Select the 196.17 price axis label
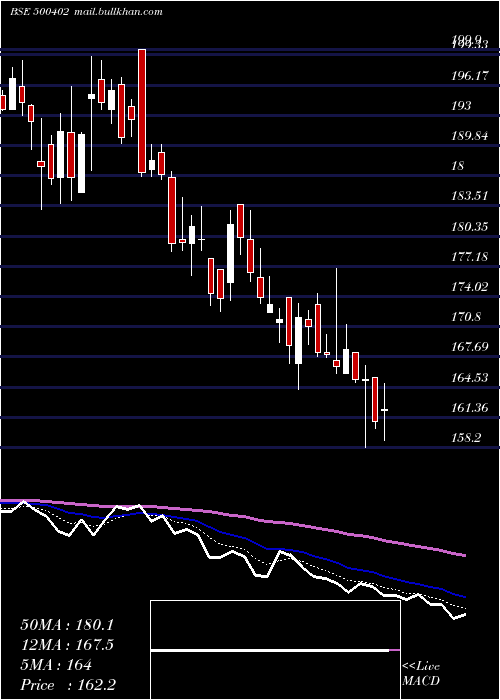Viewport: 500px width, 700px height. point(470,76)
